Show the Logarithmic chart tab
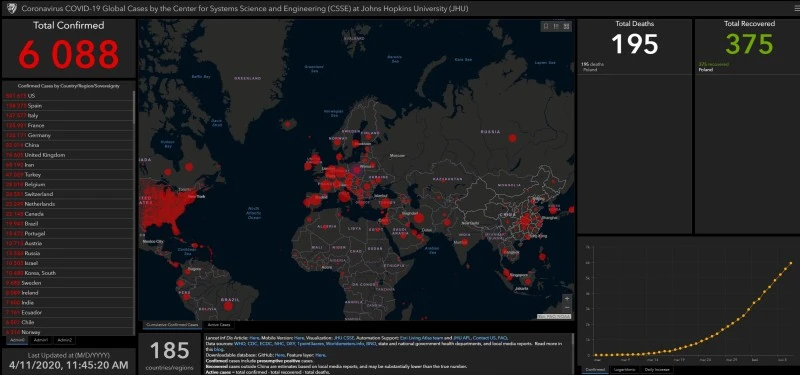The width and height of the screenshot is (800, 375). 624,369
